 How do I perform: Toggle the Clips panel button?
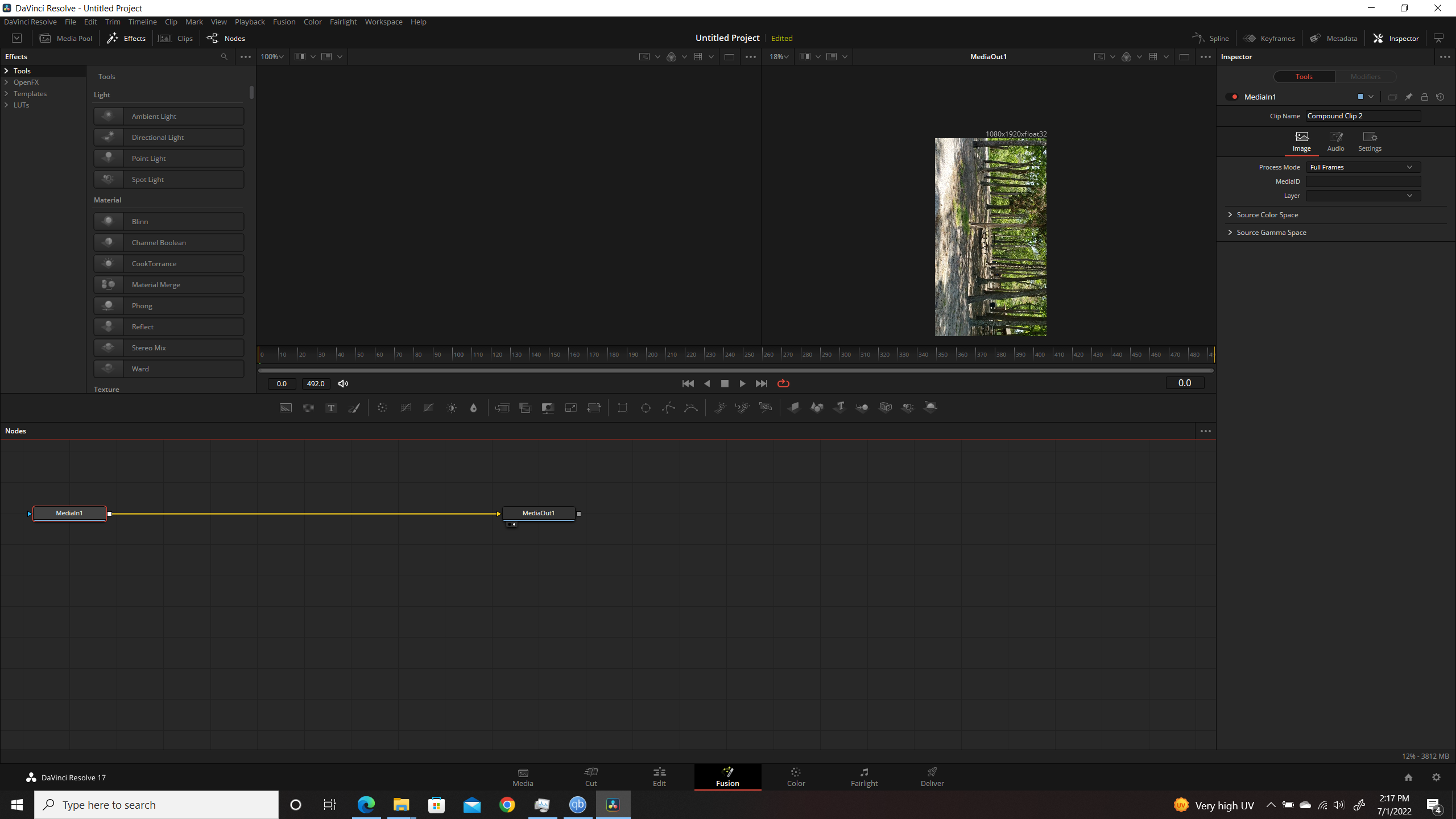pos(176,39)
